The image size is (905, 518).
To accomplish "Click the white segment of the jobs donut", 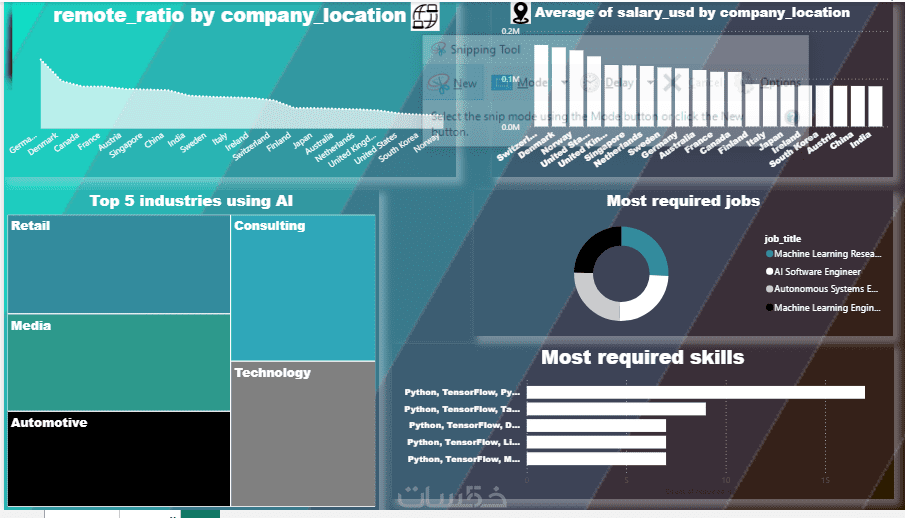I will point(648,300).
